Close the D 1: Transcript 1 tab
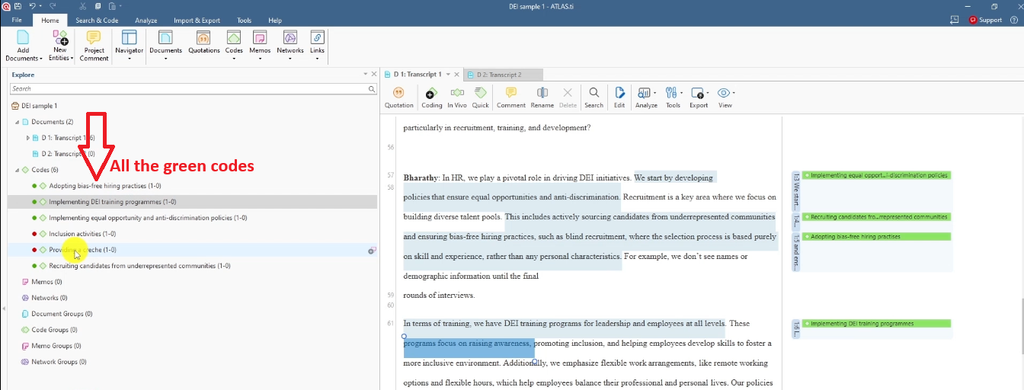1024x390 pixels. [x=457, y=74]
